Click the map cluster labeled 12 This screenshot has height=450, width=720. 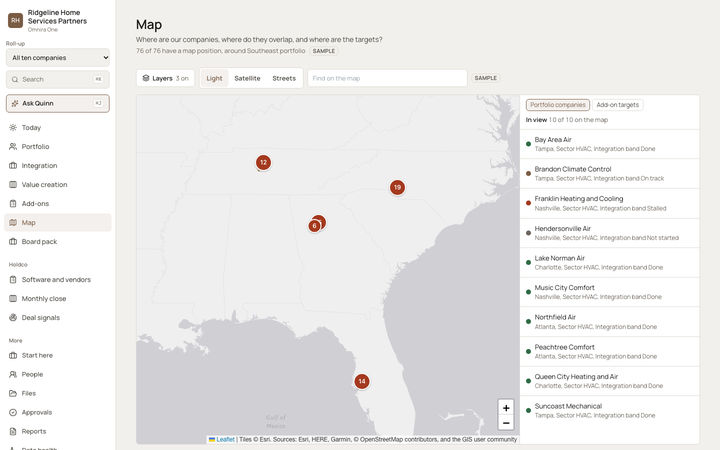(x=263, y=163)
